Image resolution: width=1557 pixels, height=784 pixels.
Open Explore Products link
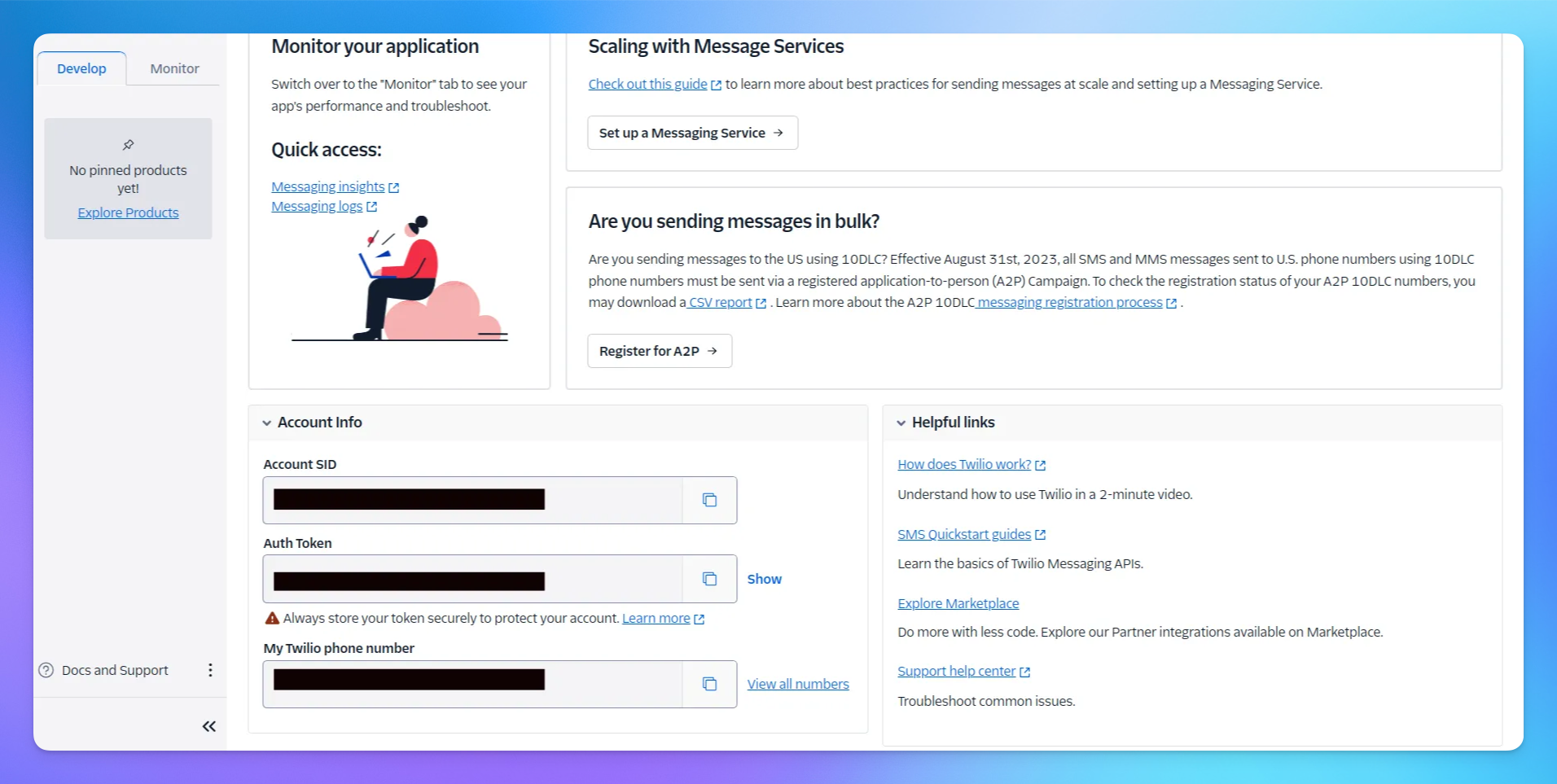pyautogui.click(x=128, y=212)
